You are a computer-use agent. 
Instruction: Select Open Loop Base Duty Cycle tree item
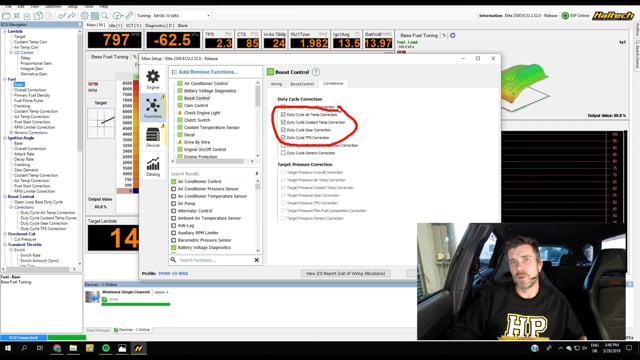click(38, 202)
